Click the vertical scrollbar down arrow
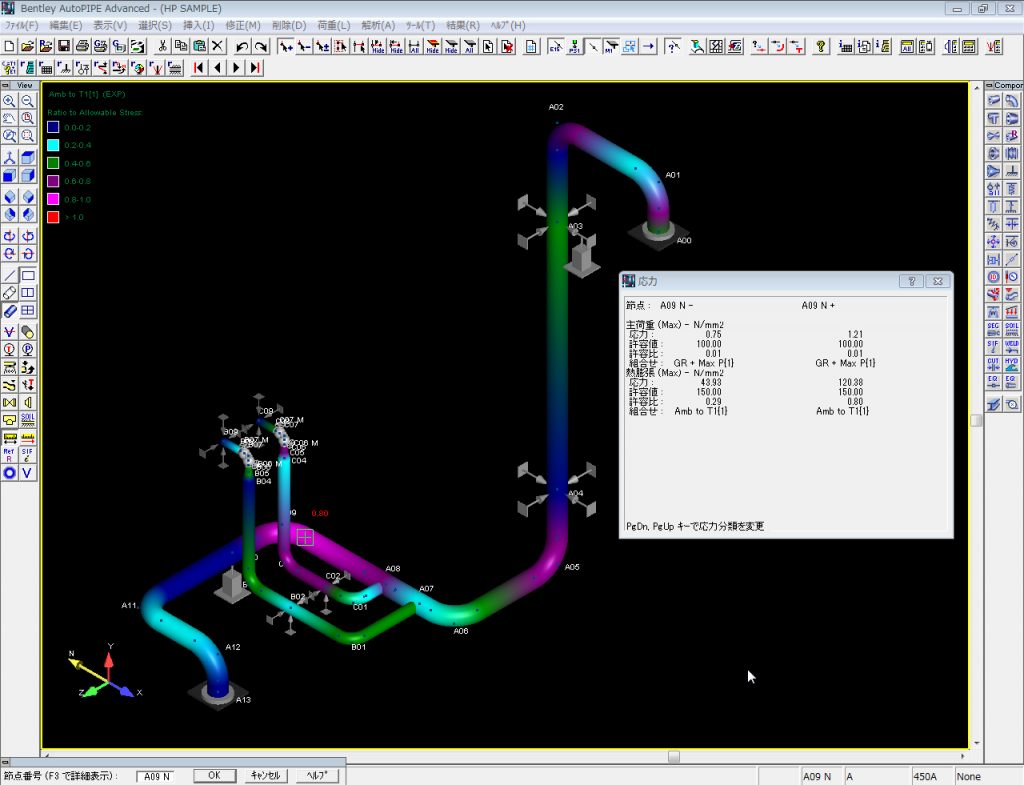This screenshot has width=1024, height=785. [977, 743]
